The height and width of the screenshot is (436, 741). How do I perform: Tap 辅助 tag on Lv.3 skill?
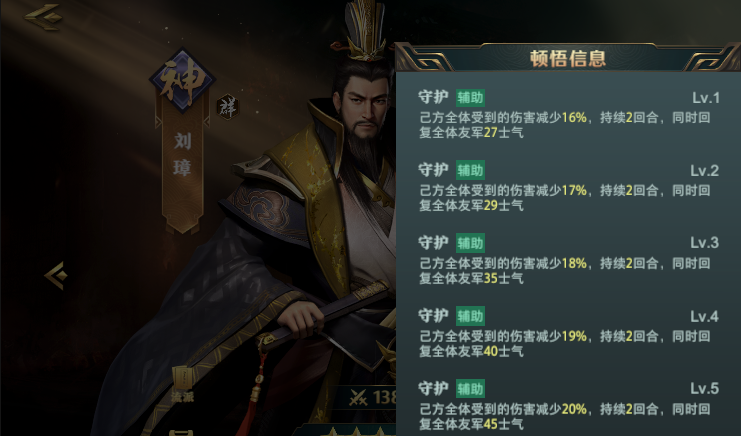click(x=470, y=243)
